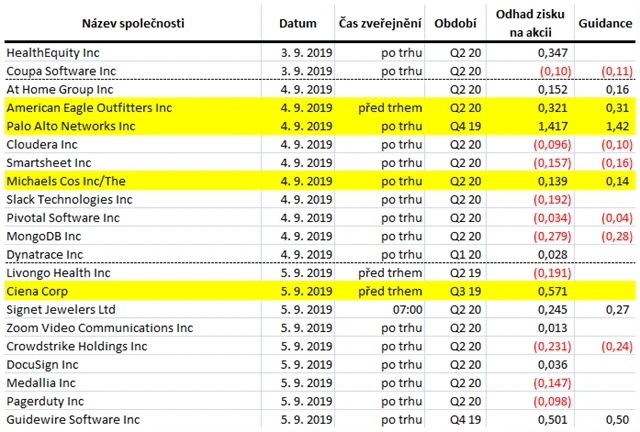Click the Odhad zisku na akcii header
This screenshot has width=640, height=432.
(530, 23)
